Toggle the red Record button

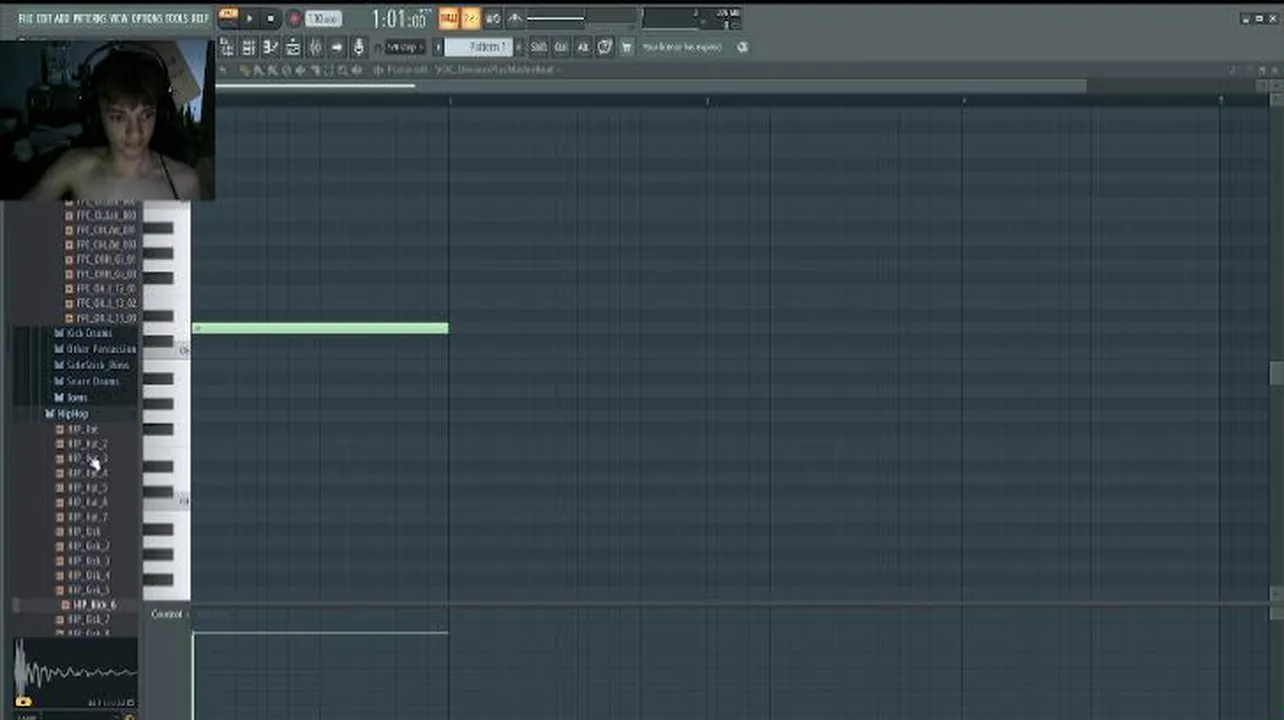tap(294, 18)
